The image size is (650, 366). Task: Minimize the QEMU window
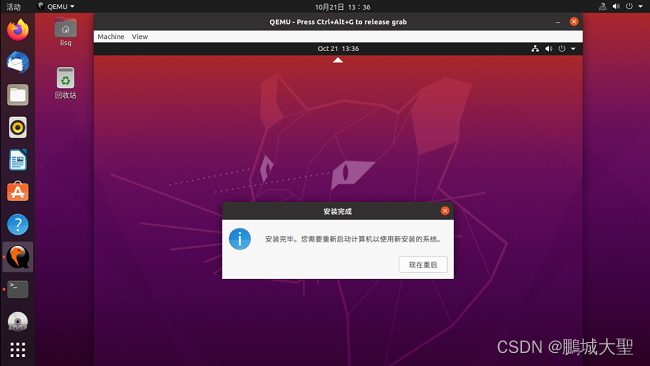[x=558, y=22]
